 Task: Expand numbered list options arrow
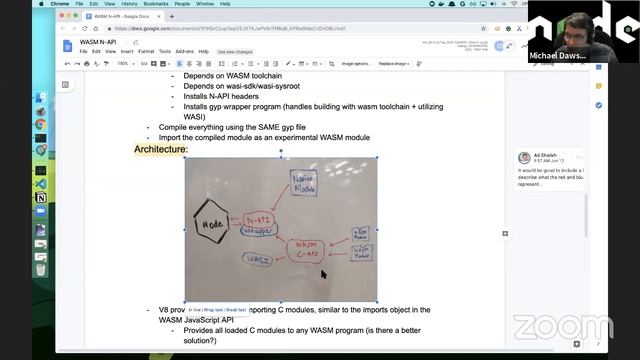click(242, 64)
